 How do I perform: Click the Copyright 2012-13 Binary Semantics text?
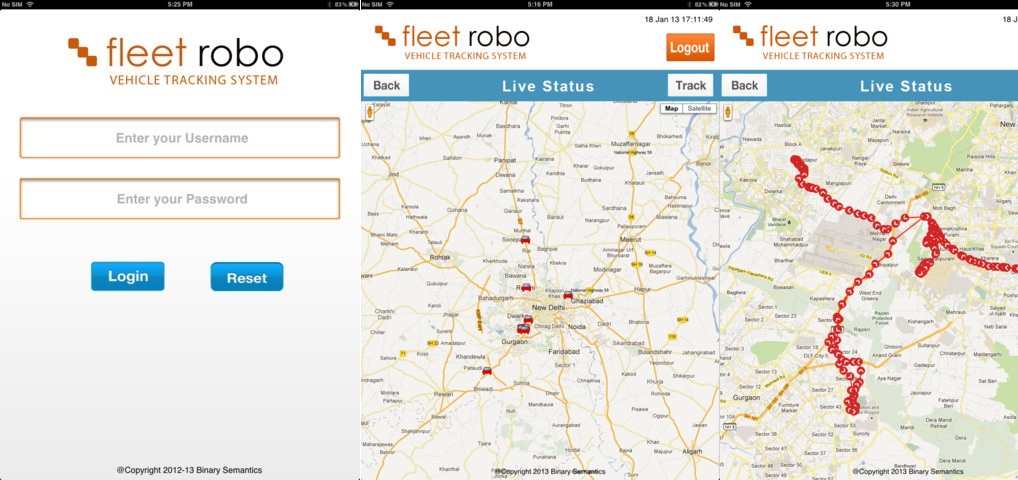pos(189,470)
